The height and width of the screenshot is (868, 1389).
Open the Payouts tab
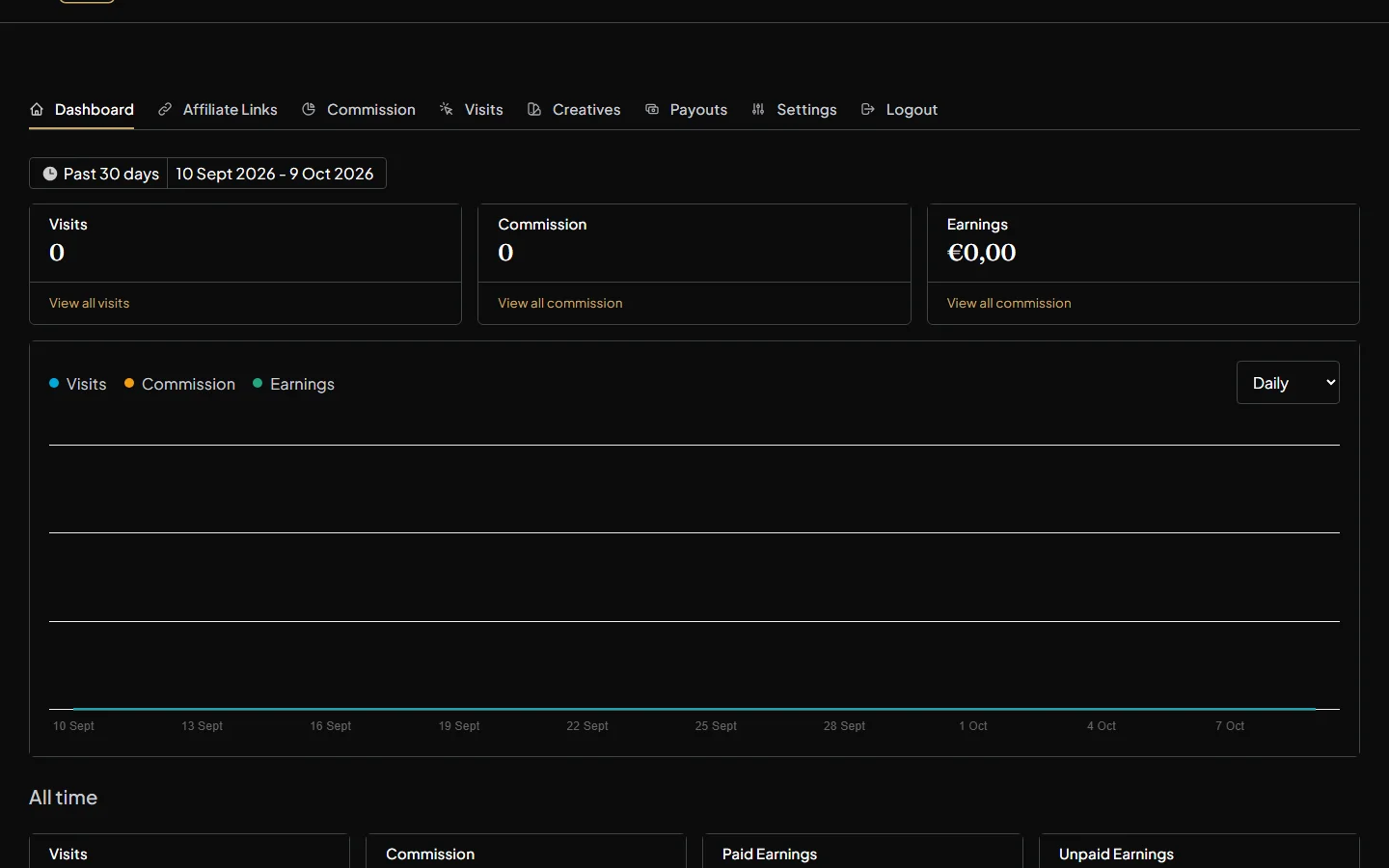click(686, 110)
